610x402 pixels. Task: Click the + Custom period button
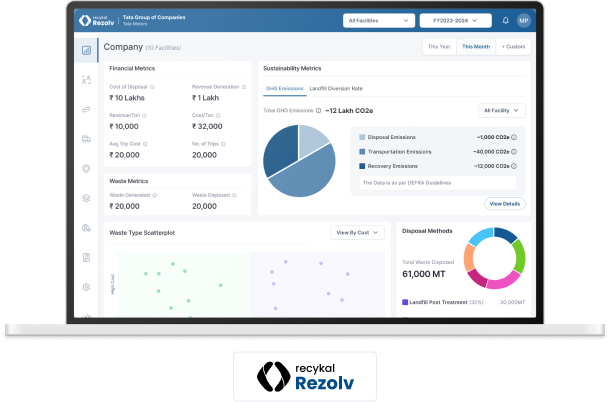tap(514, 47)
